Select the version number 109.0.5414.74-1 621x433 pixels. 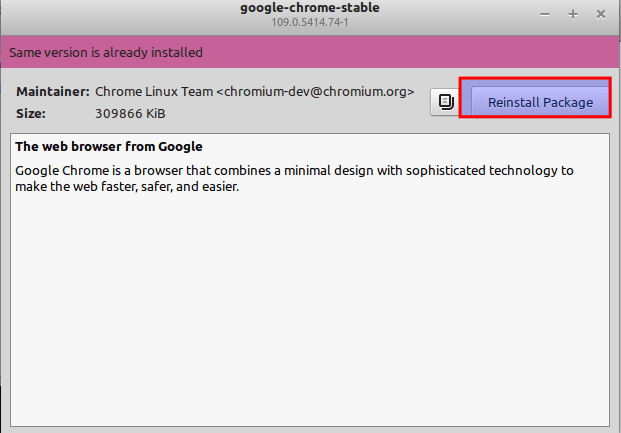[x=310, y=22]
